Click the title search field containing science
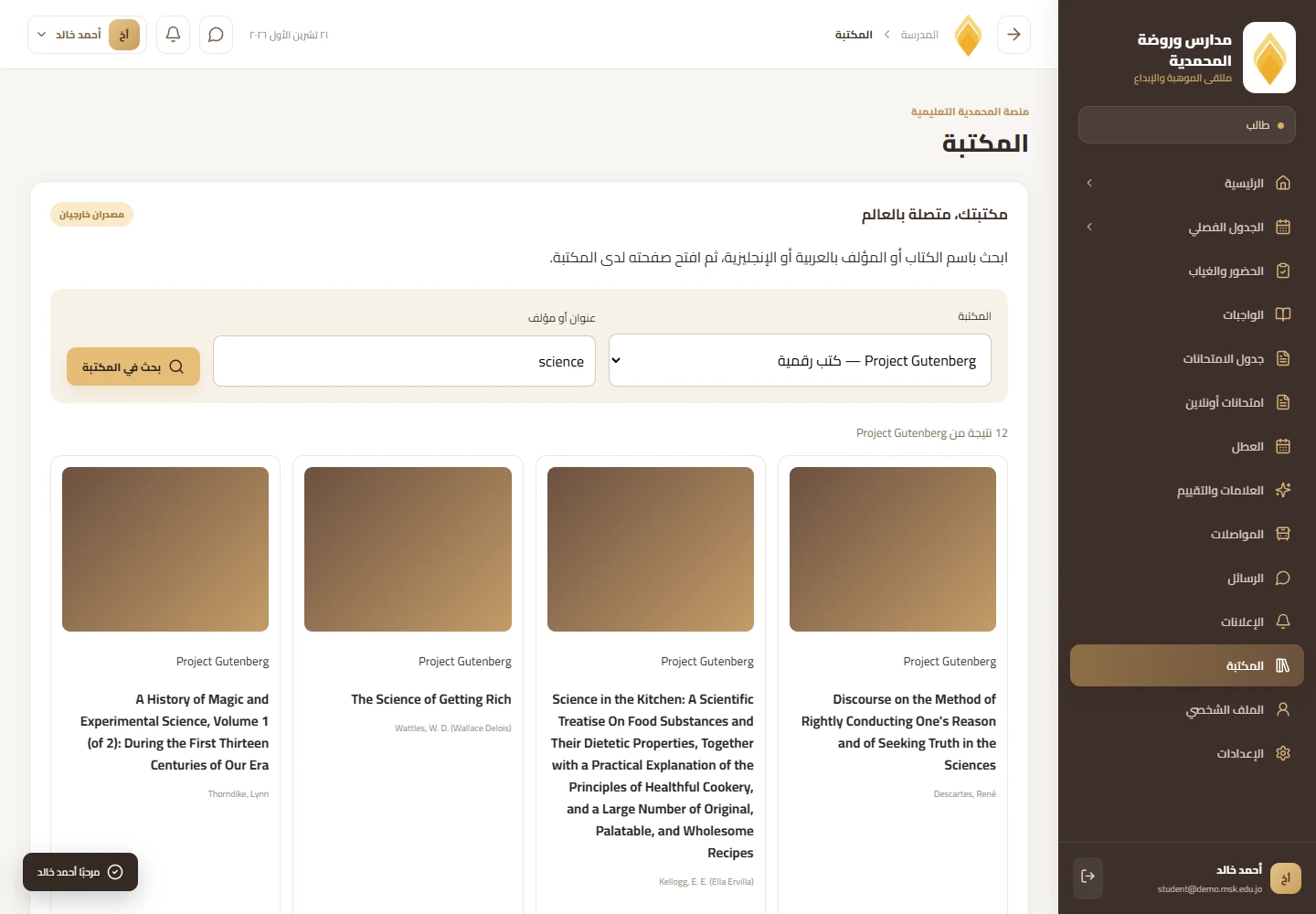This screenshot has height=914, width=1316. point(404,361)
